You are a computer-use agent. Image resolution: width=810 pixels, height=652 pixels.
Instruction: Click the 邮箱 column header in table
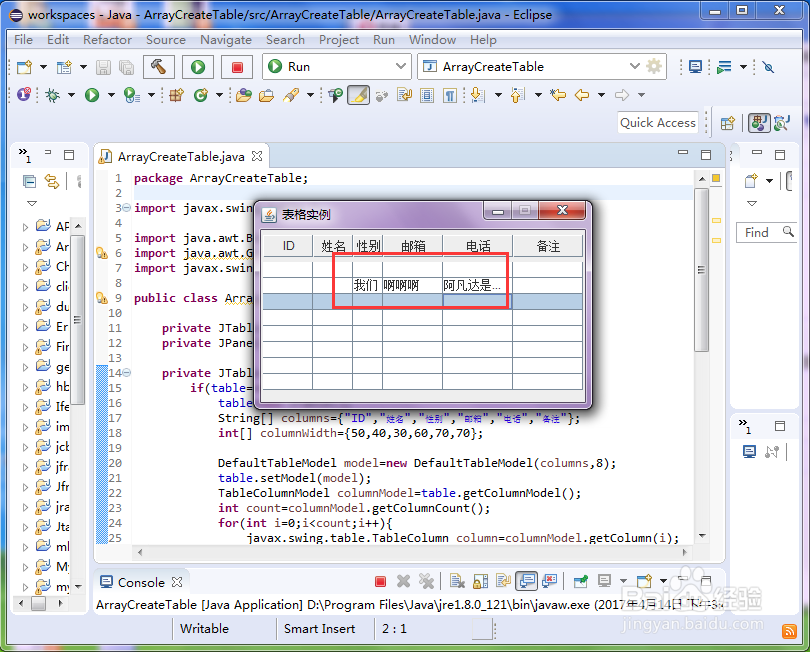[x=412, y=246]
